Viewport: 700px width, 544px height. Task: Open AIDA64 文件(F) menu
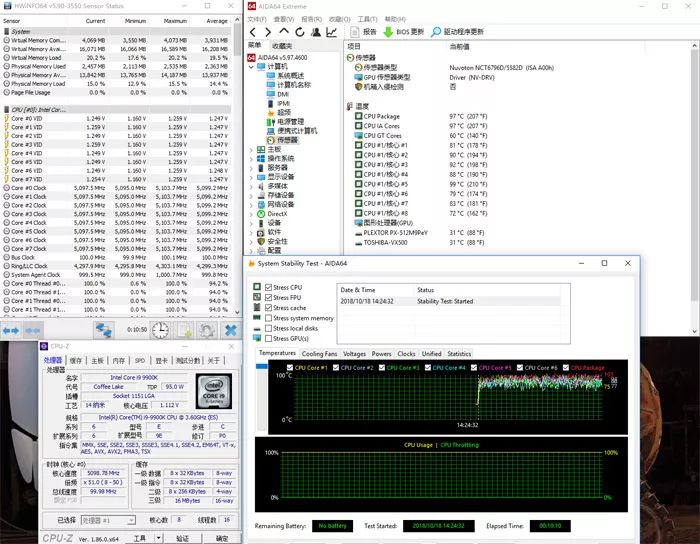click(x=257, y=19)
